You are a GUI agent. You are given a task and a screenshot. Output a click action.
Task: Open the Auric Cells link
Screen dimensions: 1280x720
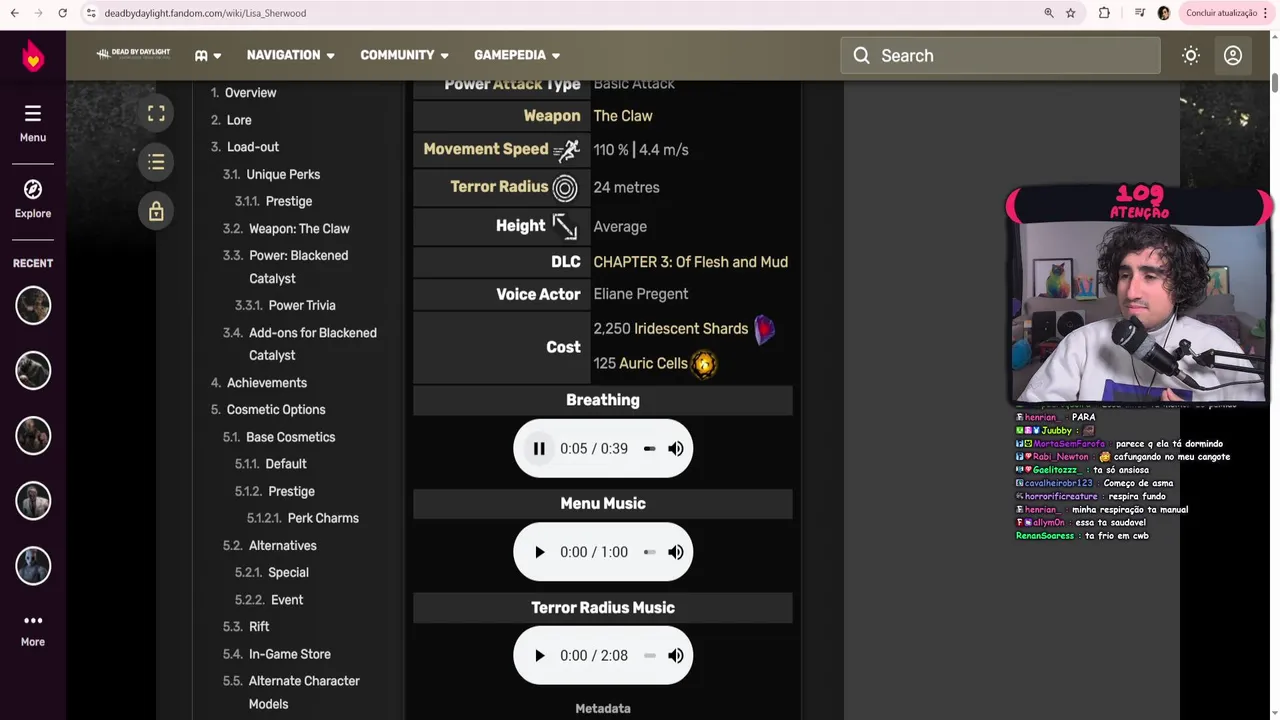(653, 364)
